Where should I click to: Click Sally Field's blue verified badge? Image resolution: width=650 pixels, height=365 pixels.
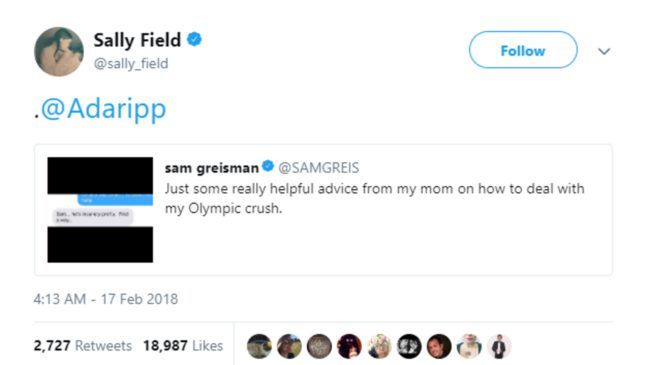click(x=194, y=40)
